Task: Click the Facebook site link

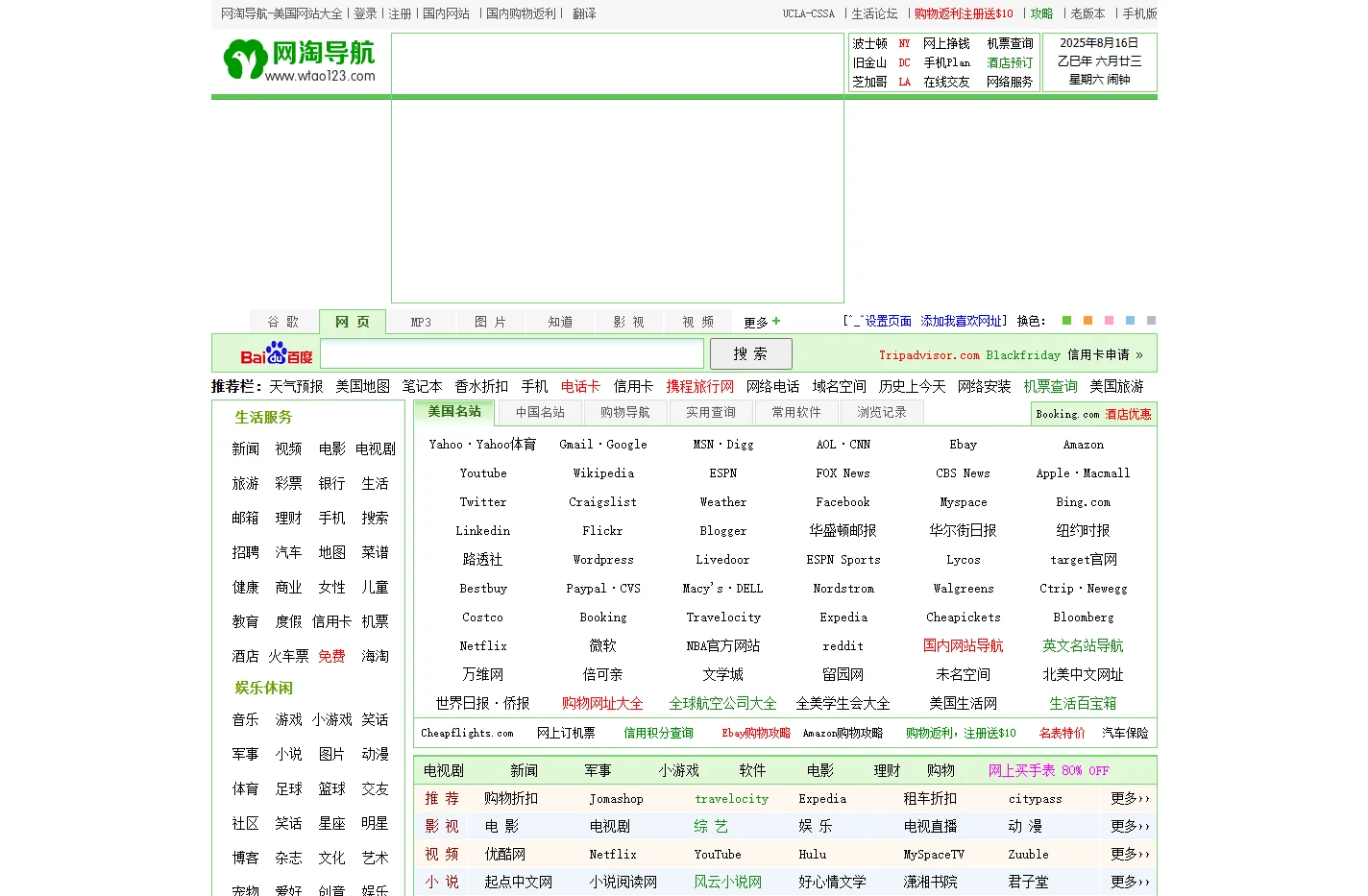Action: click(x=843, y=502)
